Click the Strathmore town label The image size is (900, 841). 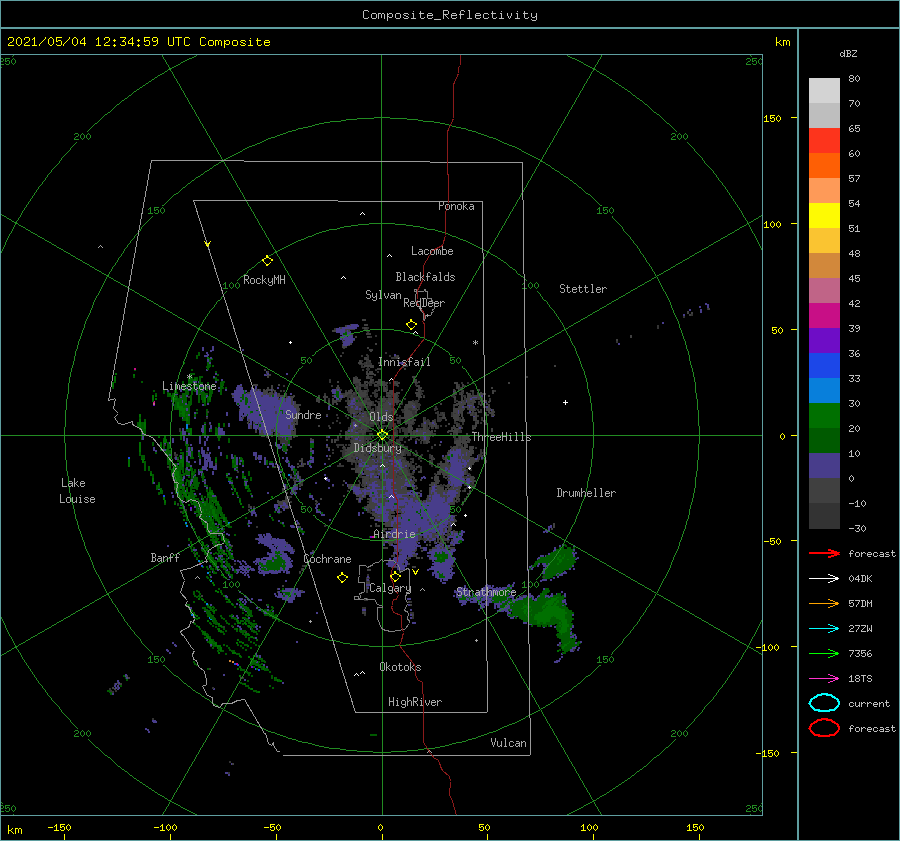pos(486,592)
